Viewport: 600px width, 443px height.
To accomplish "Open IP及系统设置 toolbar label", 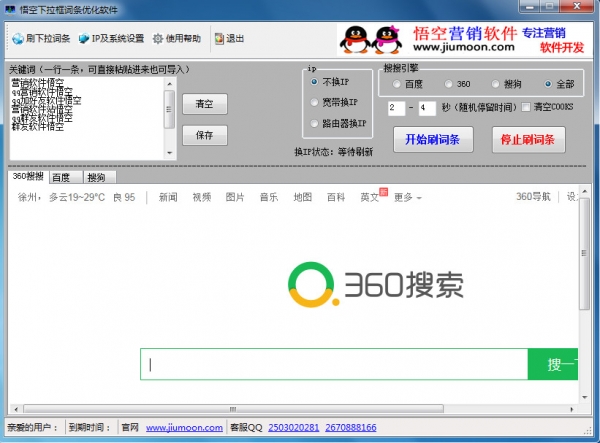I will [x=118, y=39].
